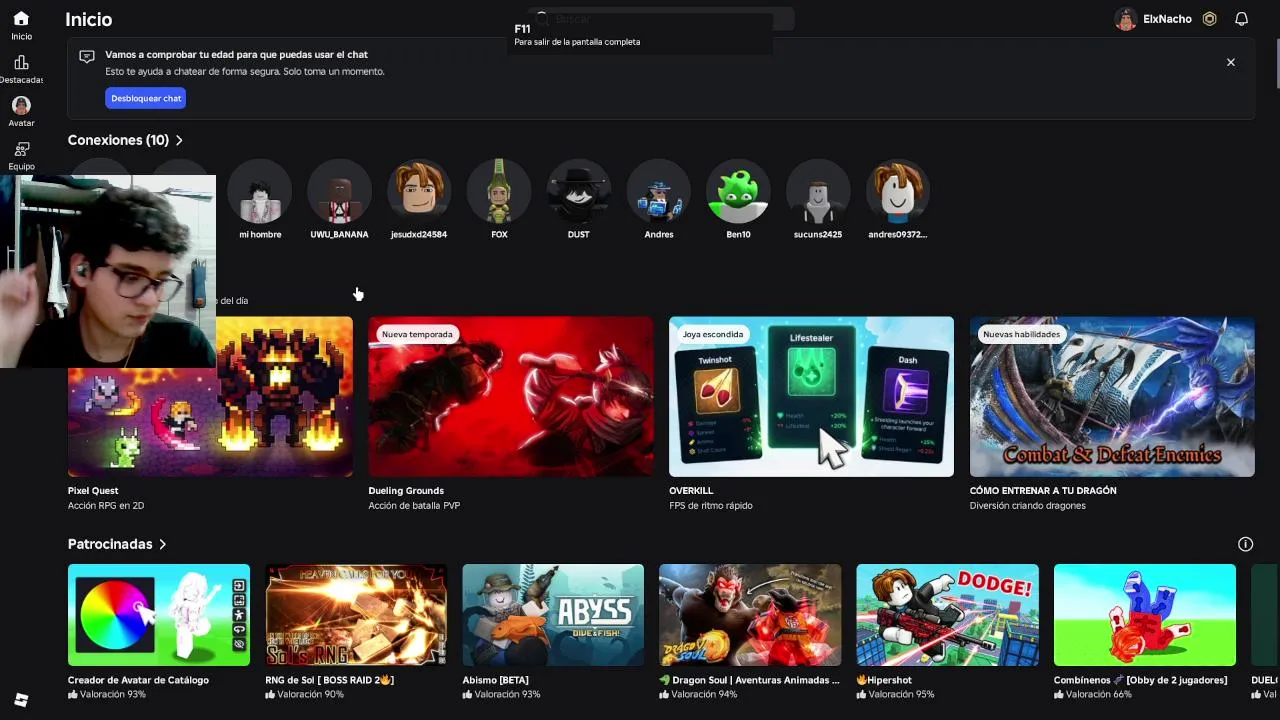
Task: Open the Dueling Grounds game image
Action: (510, 397)
